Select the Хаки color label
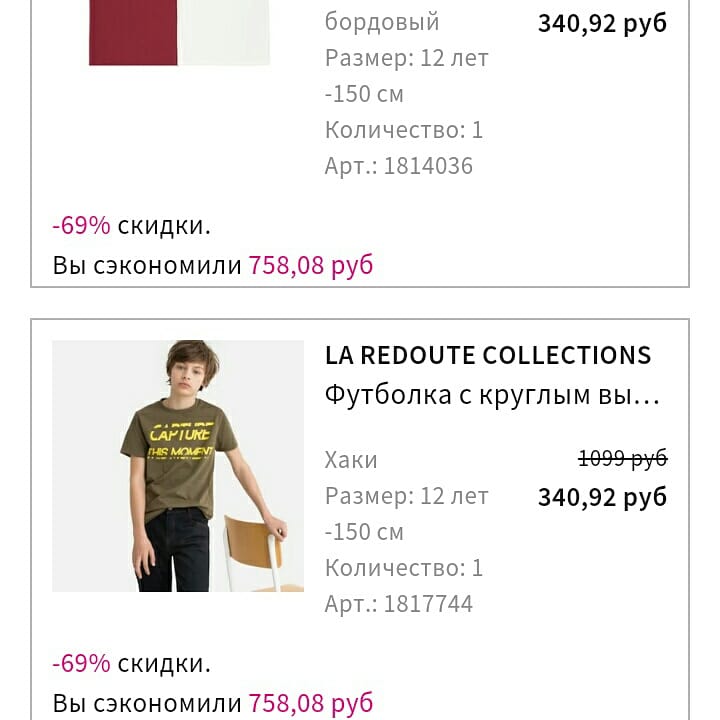The image size is (720, 720). [351, 460]
